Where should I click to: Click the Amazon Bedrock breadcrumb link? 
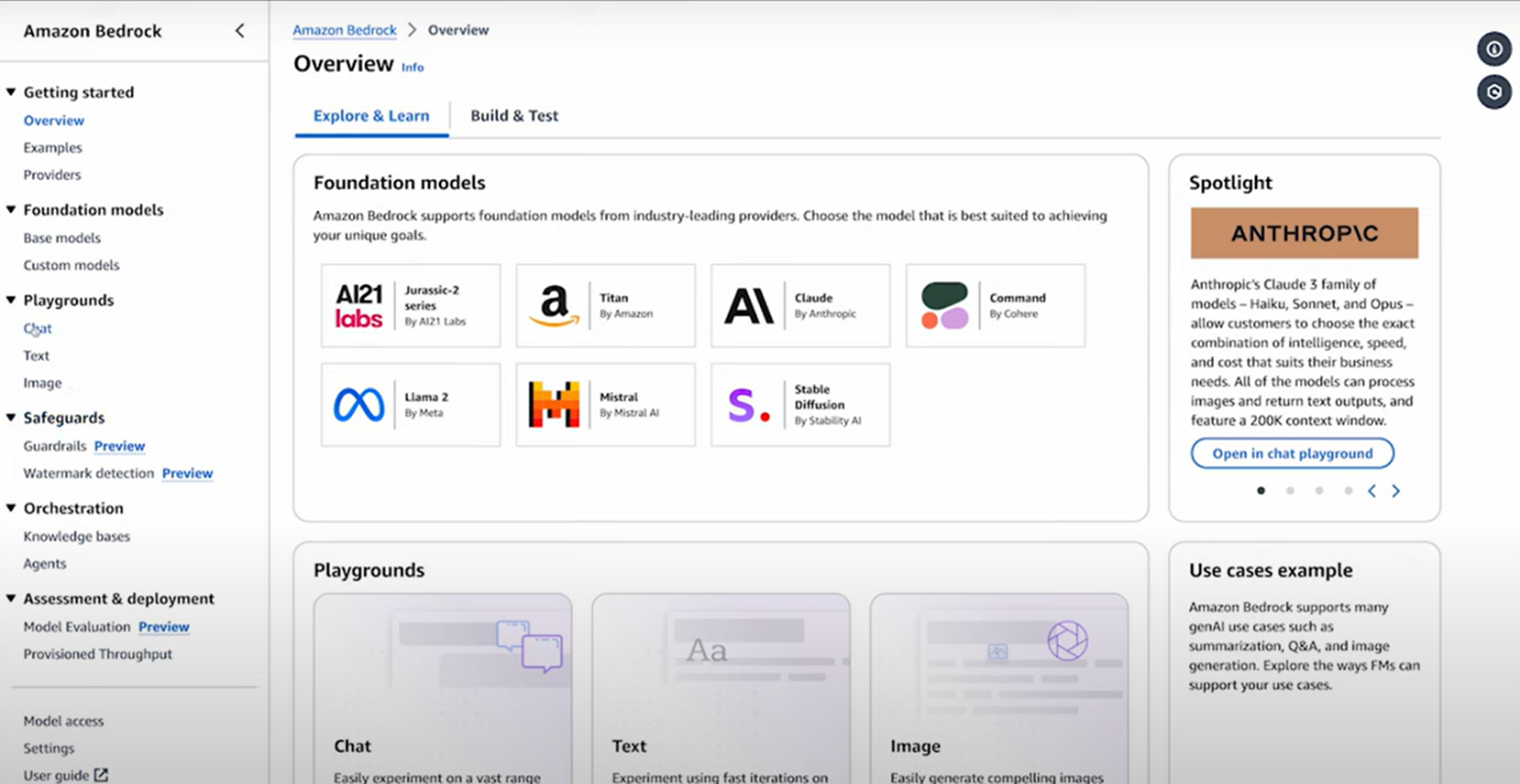[344, 30]
